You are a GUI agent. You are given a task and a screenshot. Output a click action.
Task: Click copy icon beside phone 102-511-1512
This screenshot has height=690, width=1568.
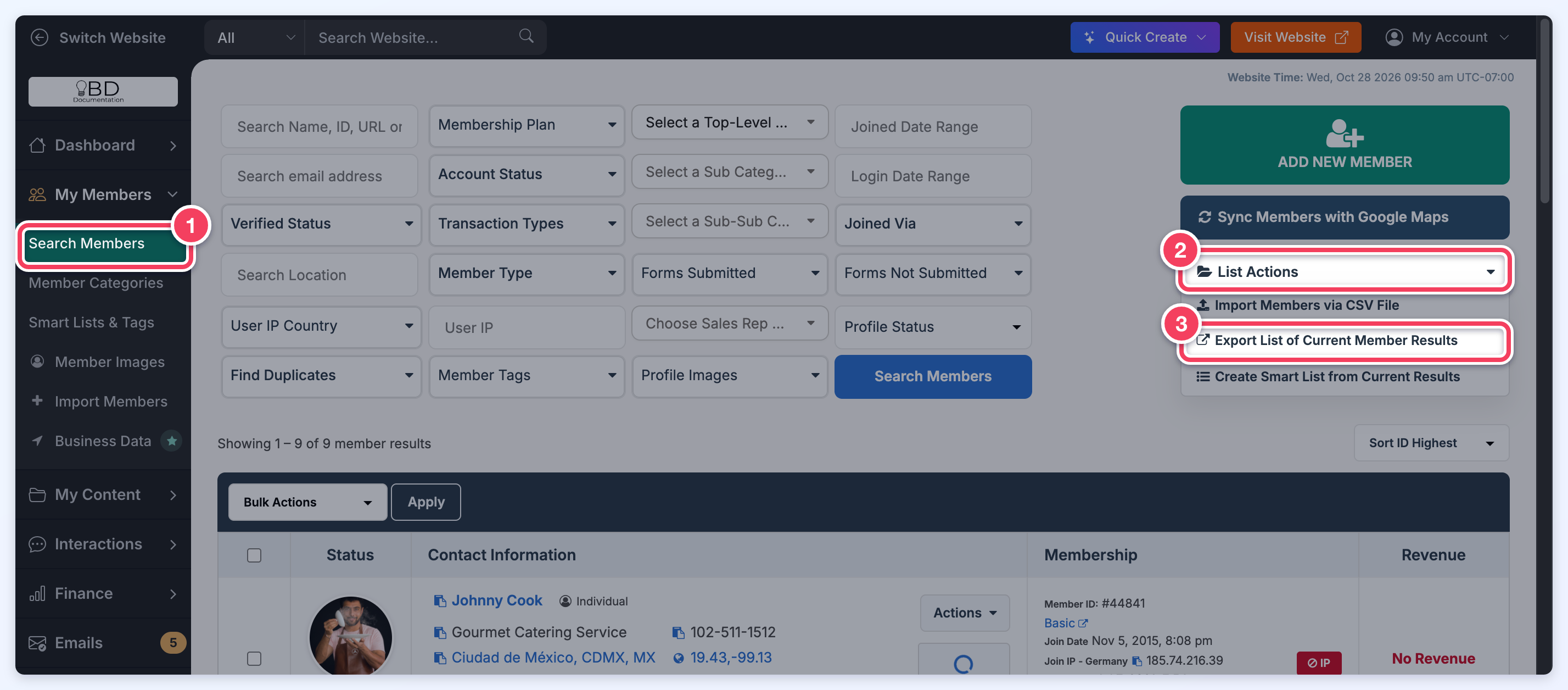point(677,633)
